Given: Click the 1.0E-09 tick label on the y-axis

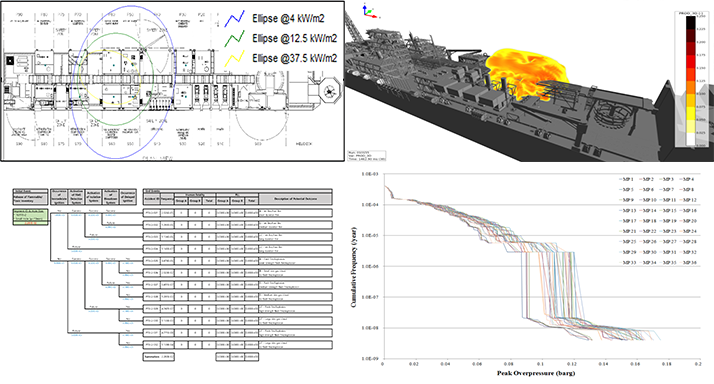Looking at the screenshot, I should click(x=370, y=359).
